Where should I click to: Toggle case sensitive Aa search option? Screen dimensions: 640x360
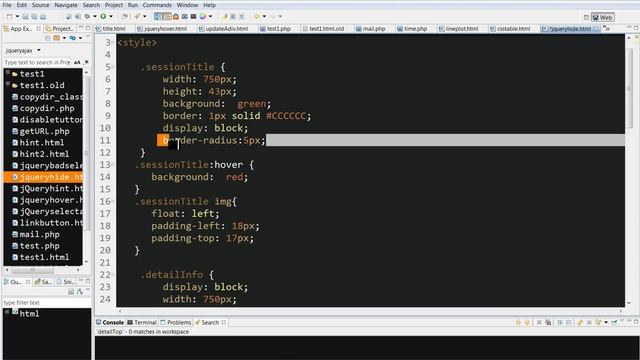click(x=77, y=62)
